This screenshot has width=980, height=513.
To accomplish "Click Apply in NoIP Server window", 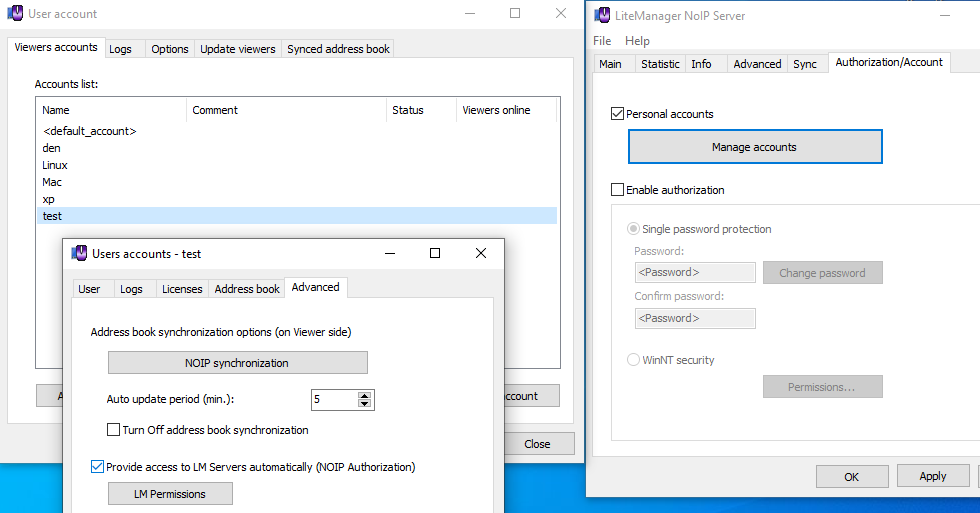I will 933,476.
